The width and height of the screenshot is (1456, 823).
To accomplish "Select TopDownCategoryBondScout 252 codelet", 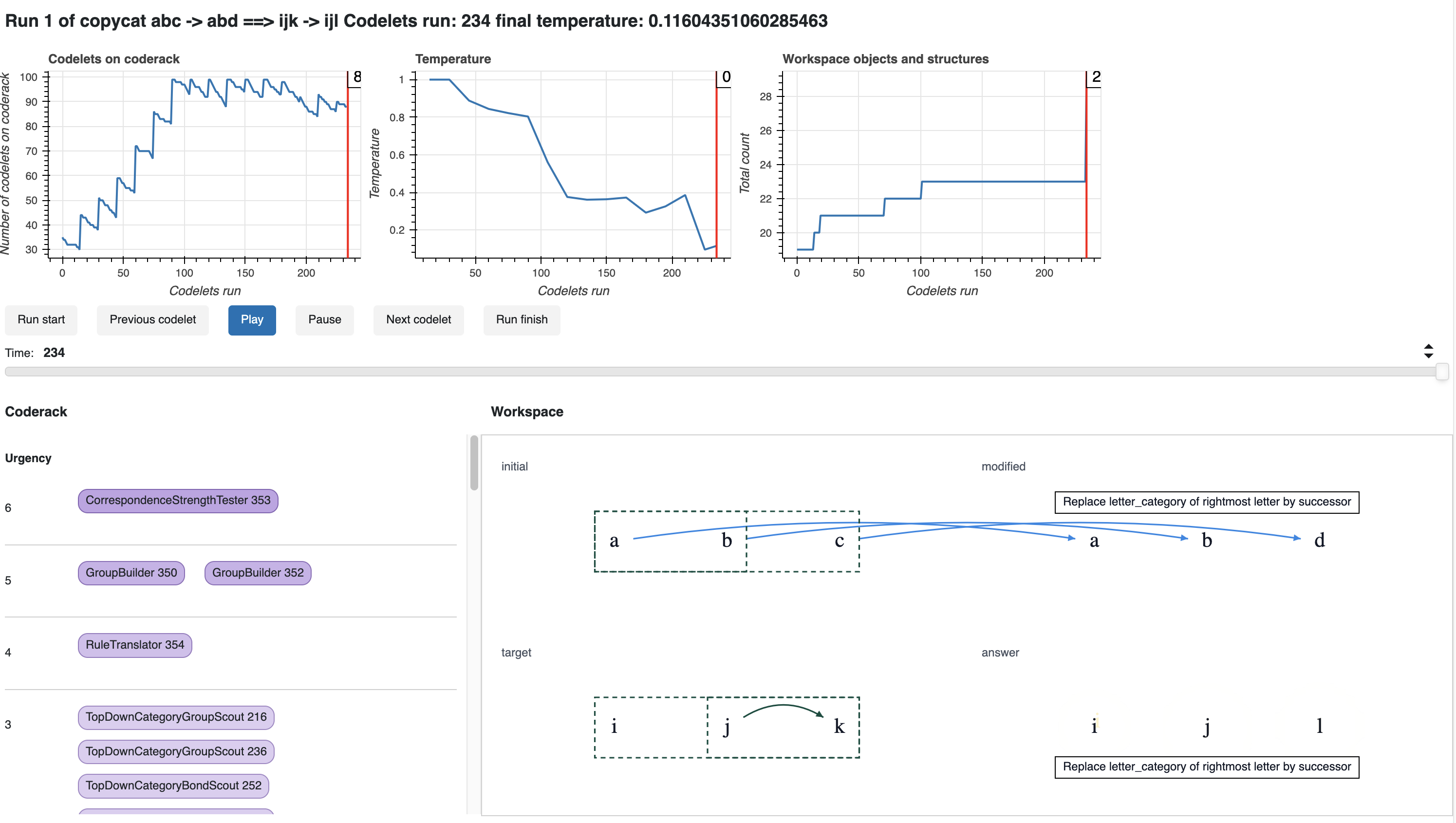I will point(173,786).
